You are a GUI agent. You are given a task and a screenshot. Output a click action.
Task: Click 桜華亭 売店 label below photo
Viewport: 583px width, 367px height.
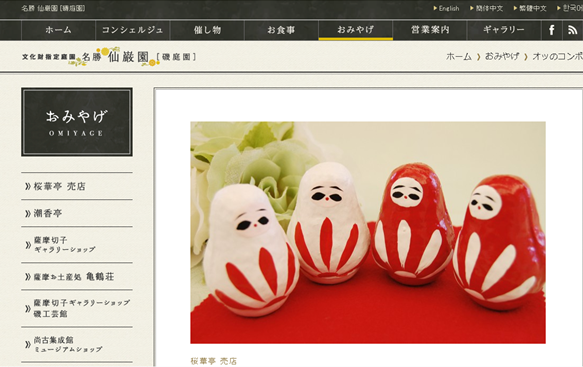[x=214, y=361]
